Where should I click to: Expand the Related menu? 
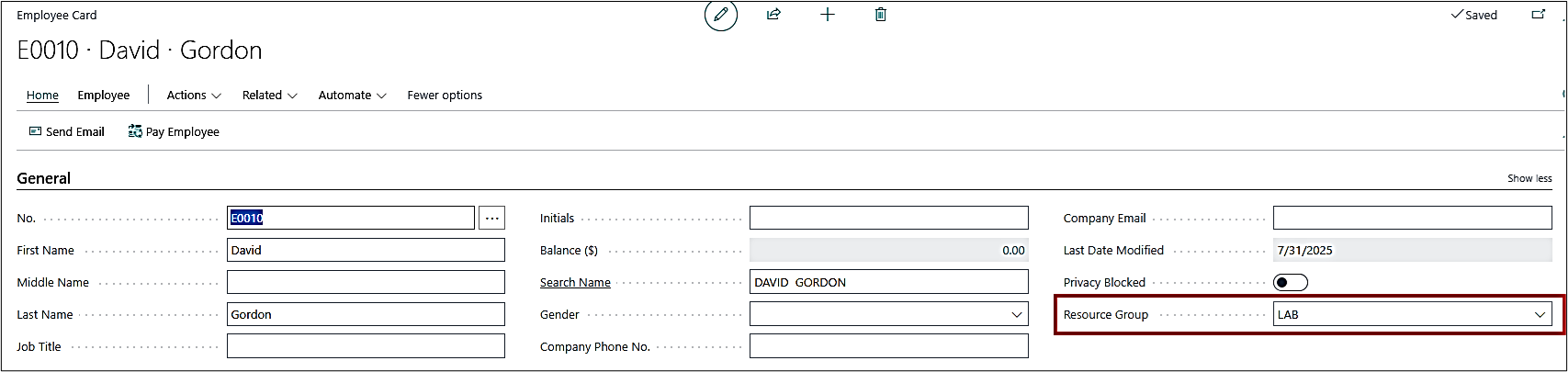270,96
